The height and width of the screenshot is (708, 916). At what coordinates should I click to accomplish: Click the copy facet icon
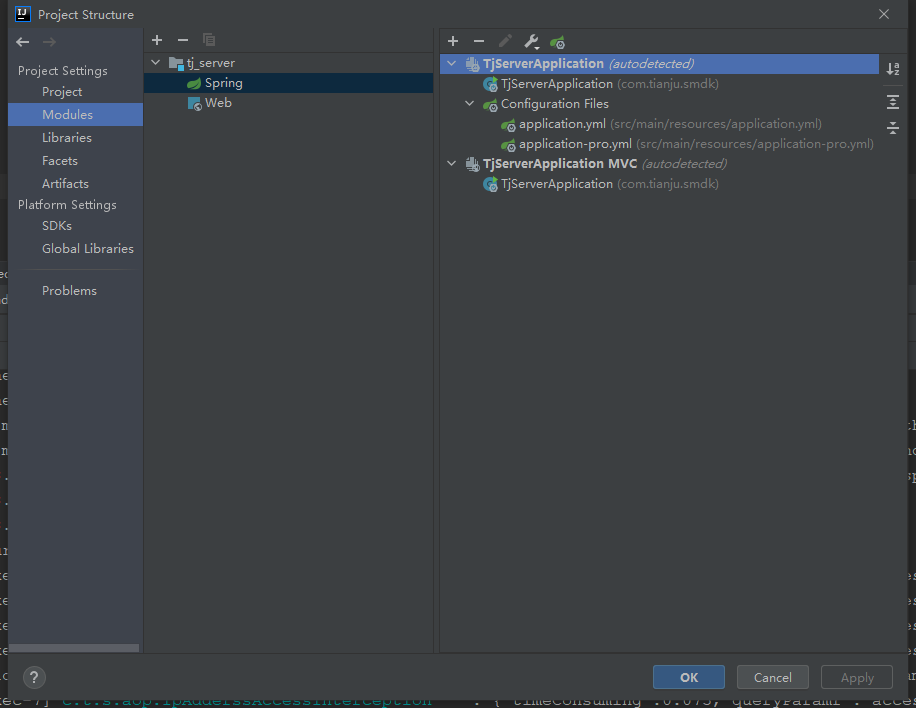tap(209, 40)
